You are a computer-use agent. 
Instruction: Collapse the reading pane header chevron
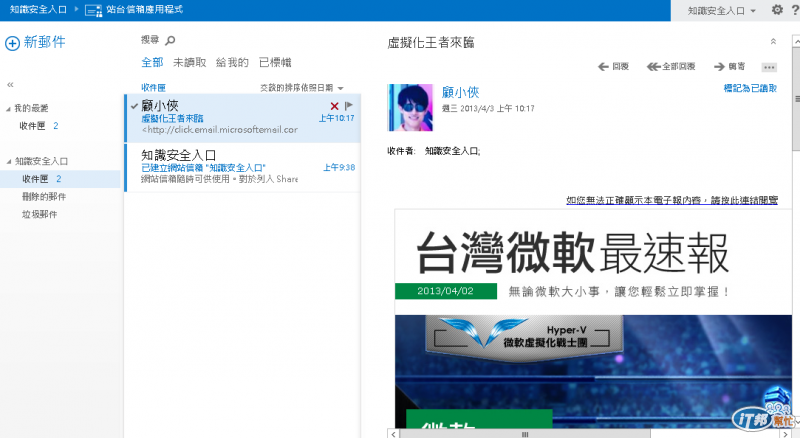pyautogui.click(x=773, y=42)
